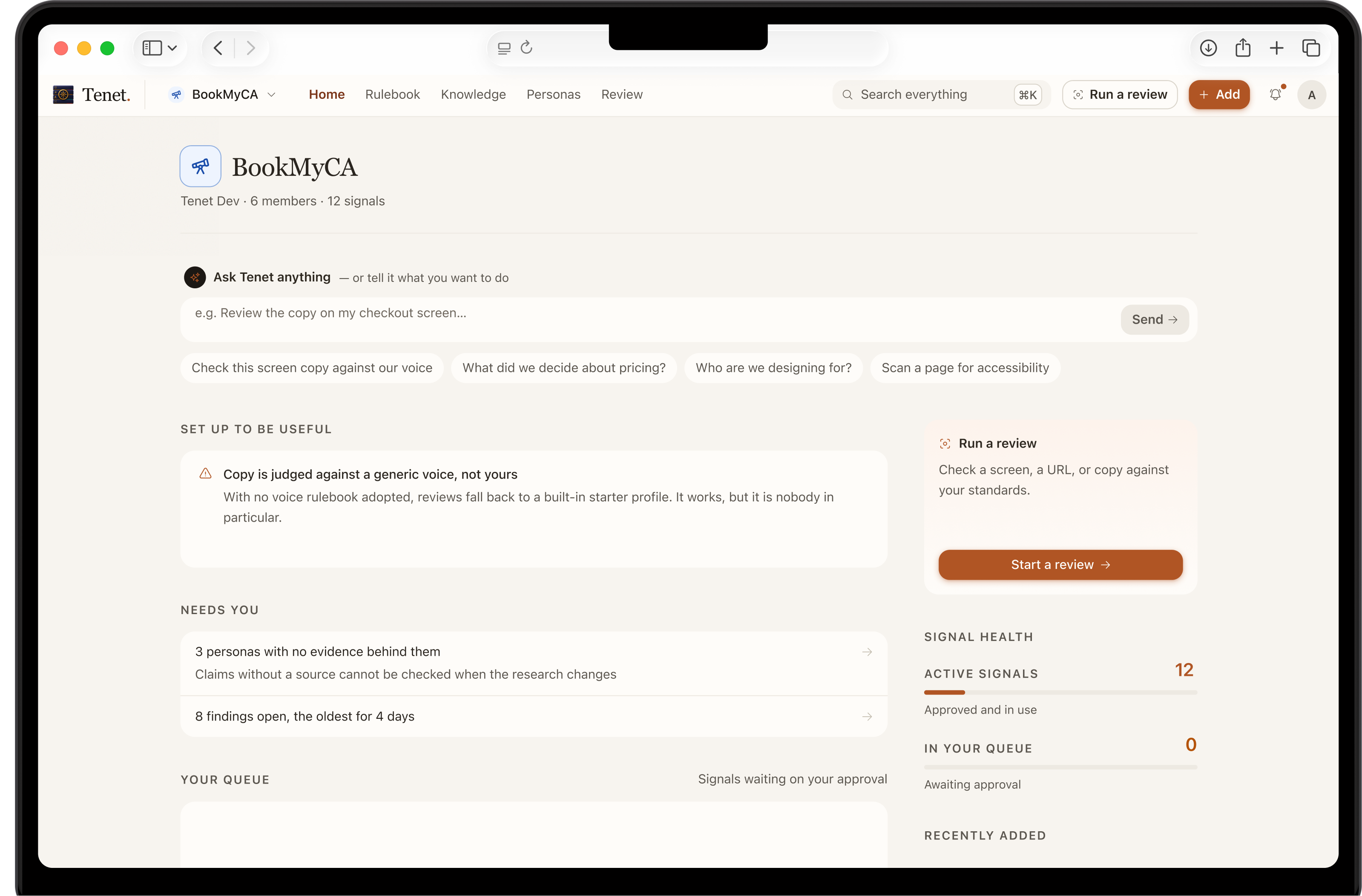
Task: Click the Safari downloads icon
Action: pyautogui.click(x=1208, y=48)
